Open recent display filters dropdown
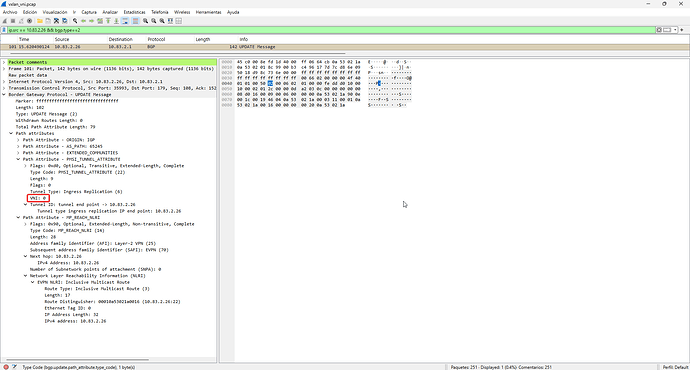This screenshot has width=690, height=370. point(675,30)
